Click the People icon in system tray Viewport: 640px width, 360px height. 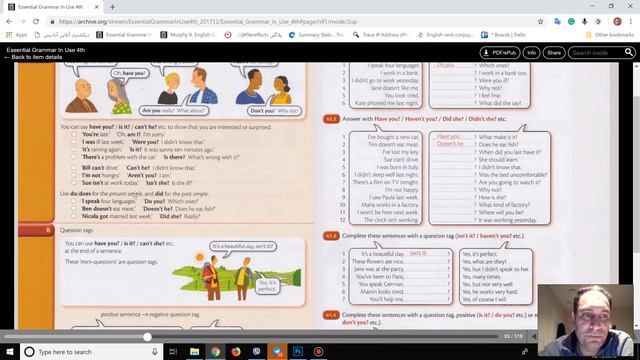525,351
